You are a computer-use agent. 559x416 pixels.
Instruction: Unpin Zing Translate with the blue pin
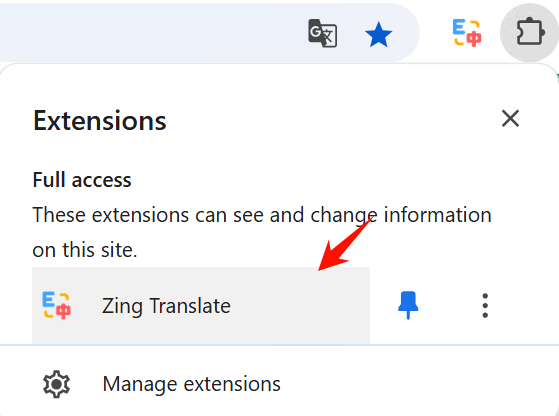point(408,305)
